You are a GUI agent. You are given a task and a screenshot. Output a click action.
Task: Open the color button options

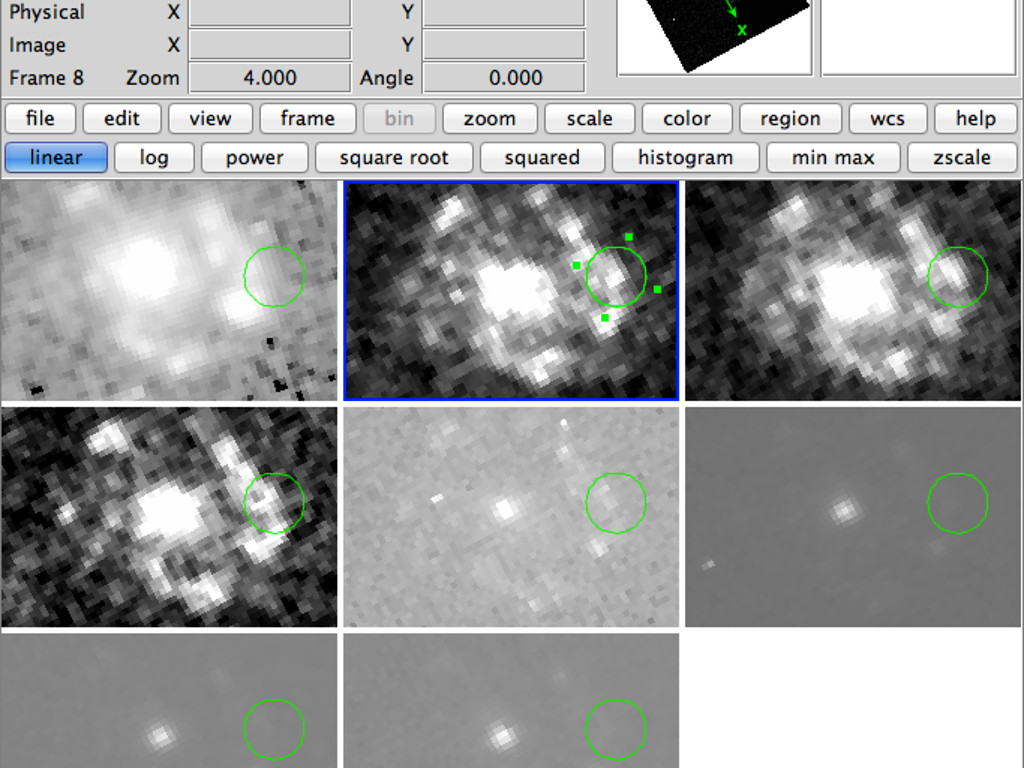click(687, 119)
